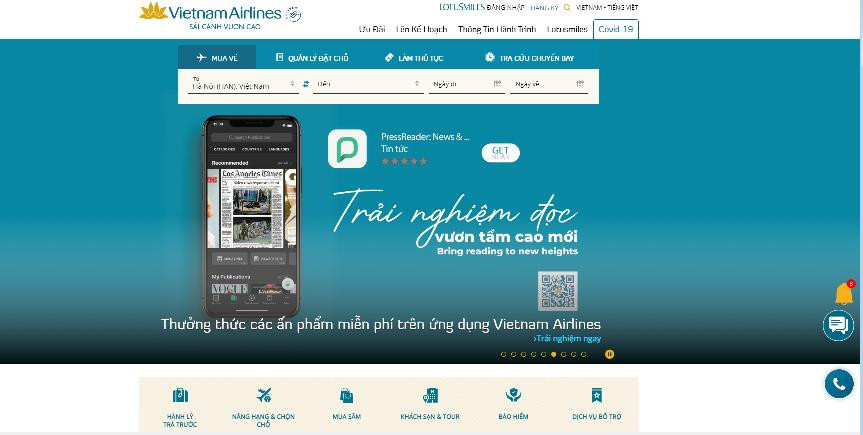Viewport: 863px width, 435px height.
Task: Open the notification bell
Action: tap(844, 293)
